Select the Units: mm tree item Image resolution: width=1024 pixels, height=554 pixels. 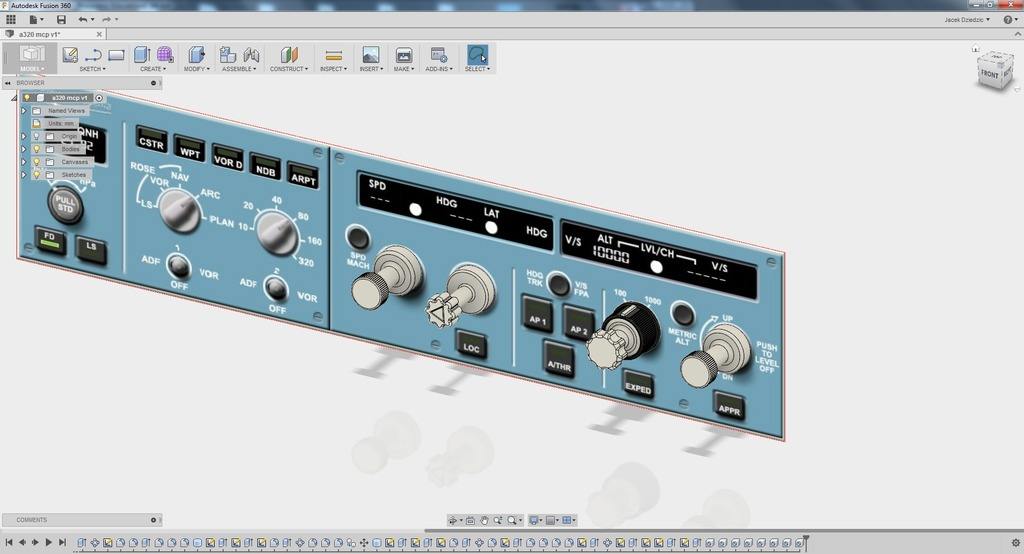pos(61,123)
